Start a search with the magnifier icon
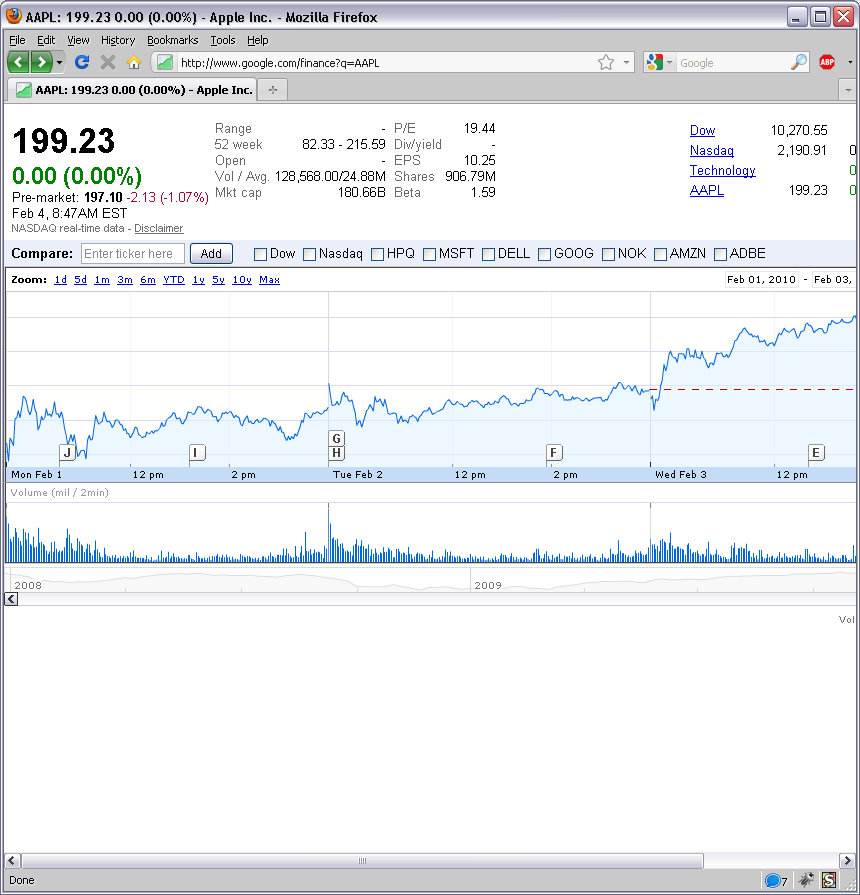Screen dimensions: 860x895 tap(797, 62)
